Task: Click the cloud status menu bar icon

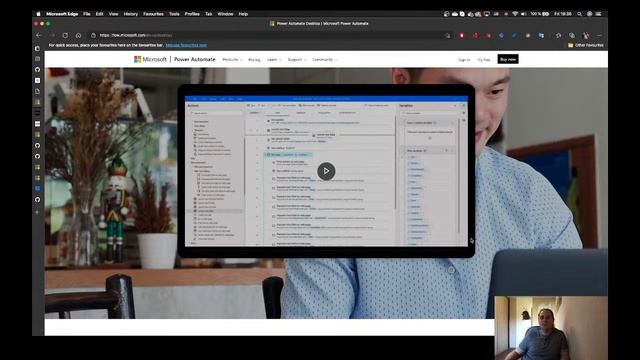Action: tap(454, 14)
